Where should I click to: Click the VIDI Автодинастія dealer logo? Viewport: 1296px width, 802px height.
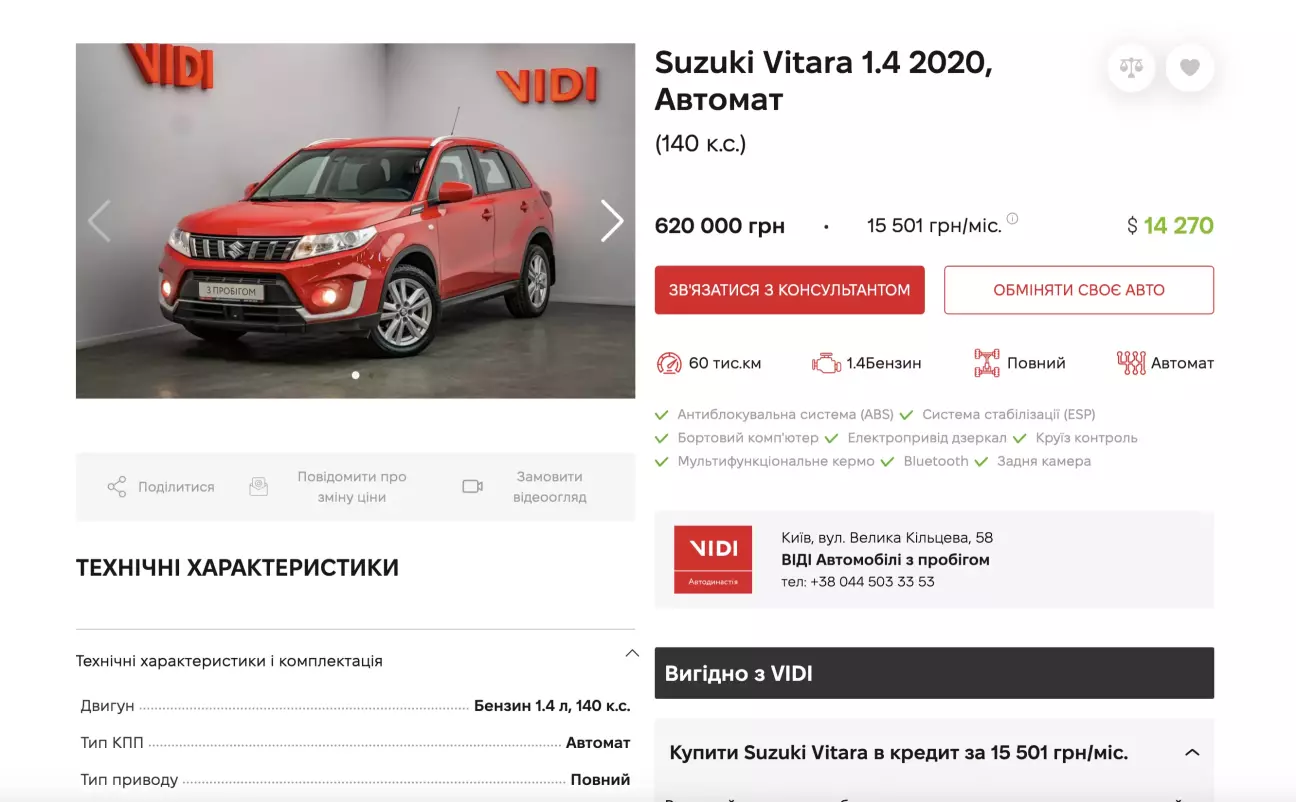click(x=713, y=560)
